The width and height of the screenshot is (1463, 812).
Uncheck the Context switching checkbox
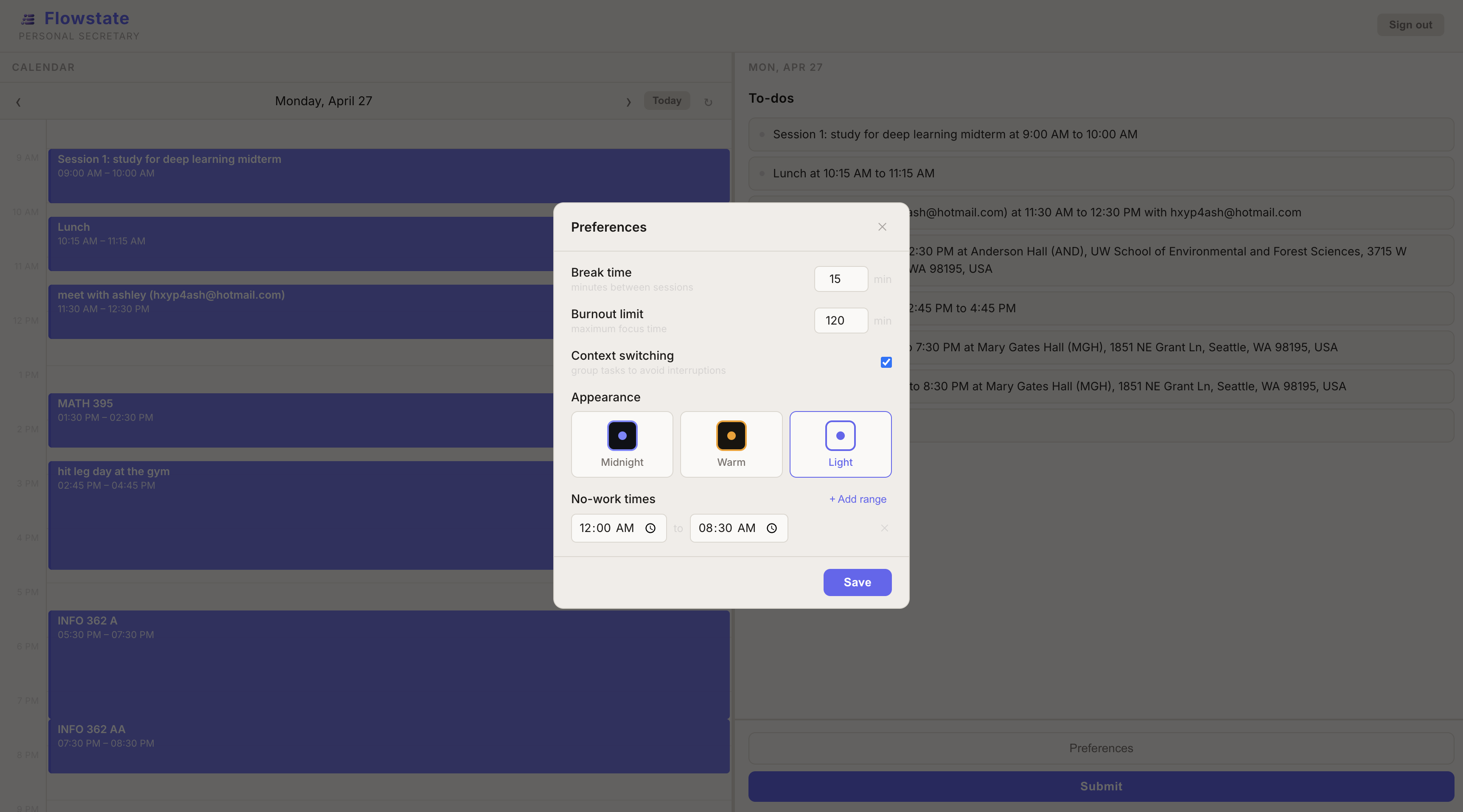(x=886, y=362)
